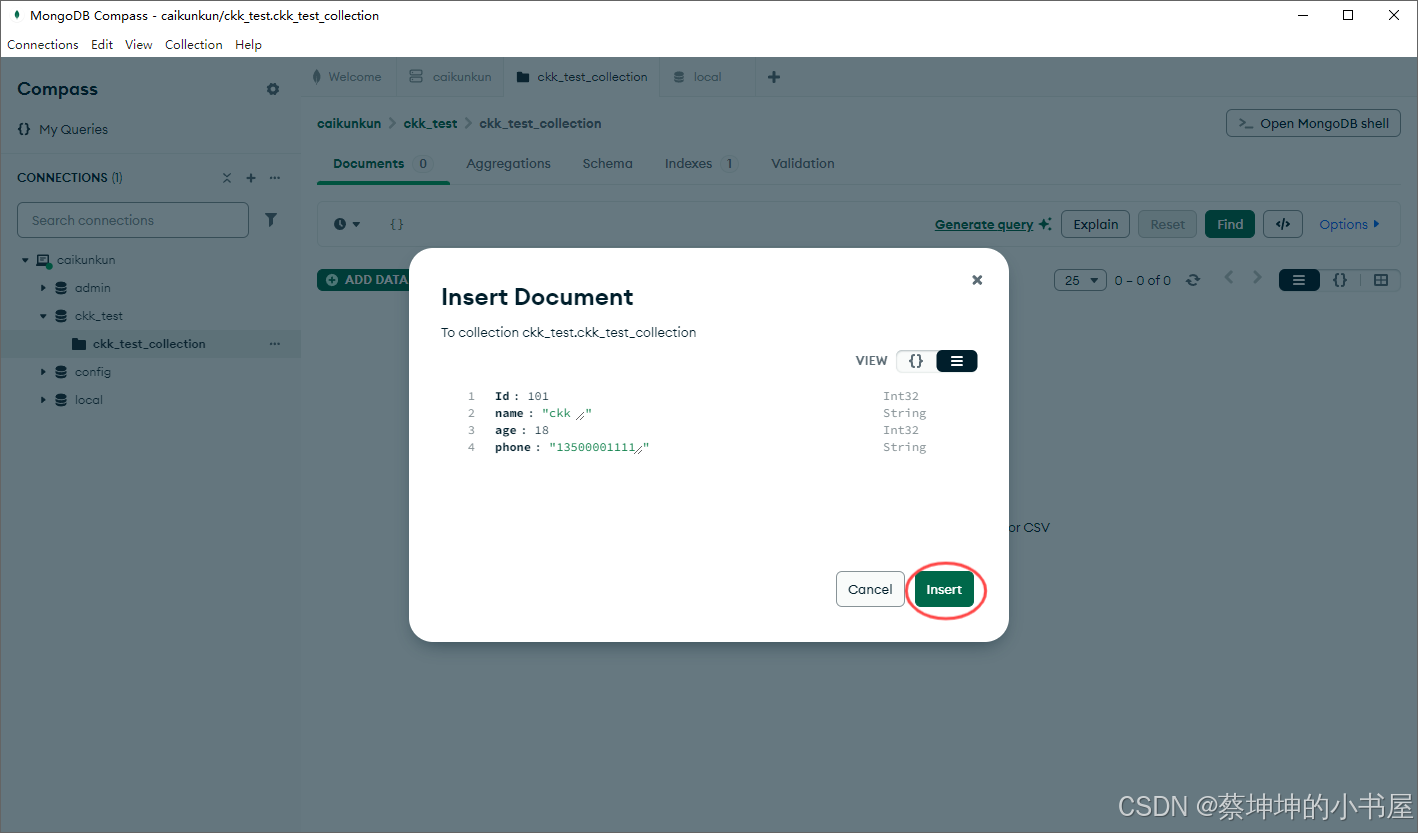Enable list view for documents
This screenshot has width=1418, height=833.
1299,280
